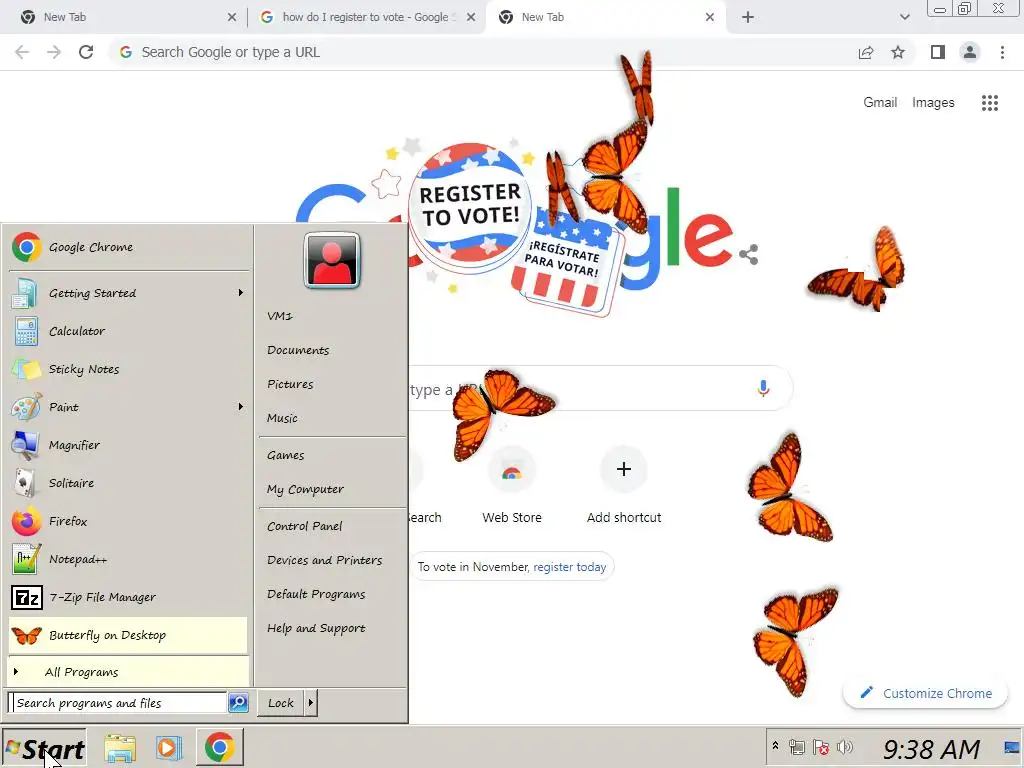Follow 'register today' link
Image resolution: width=1024 pixels, height=768 pixels.
569,567
